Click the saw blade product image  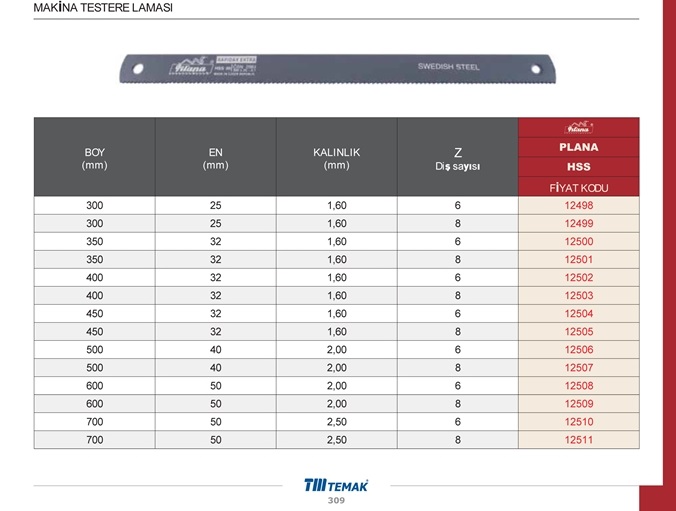pyautogui.click(x=338, y=68)
